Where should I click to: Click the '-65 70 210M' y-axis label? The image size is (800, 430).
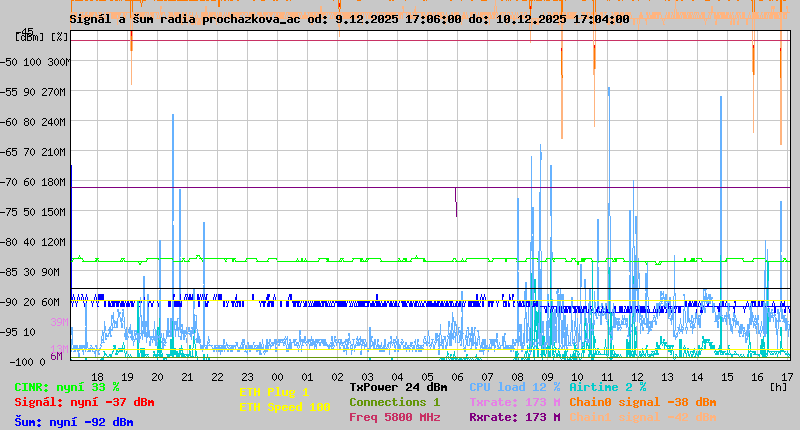click(33, 153)
